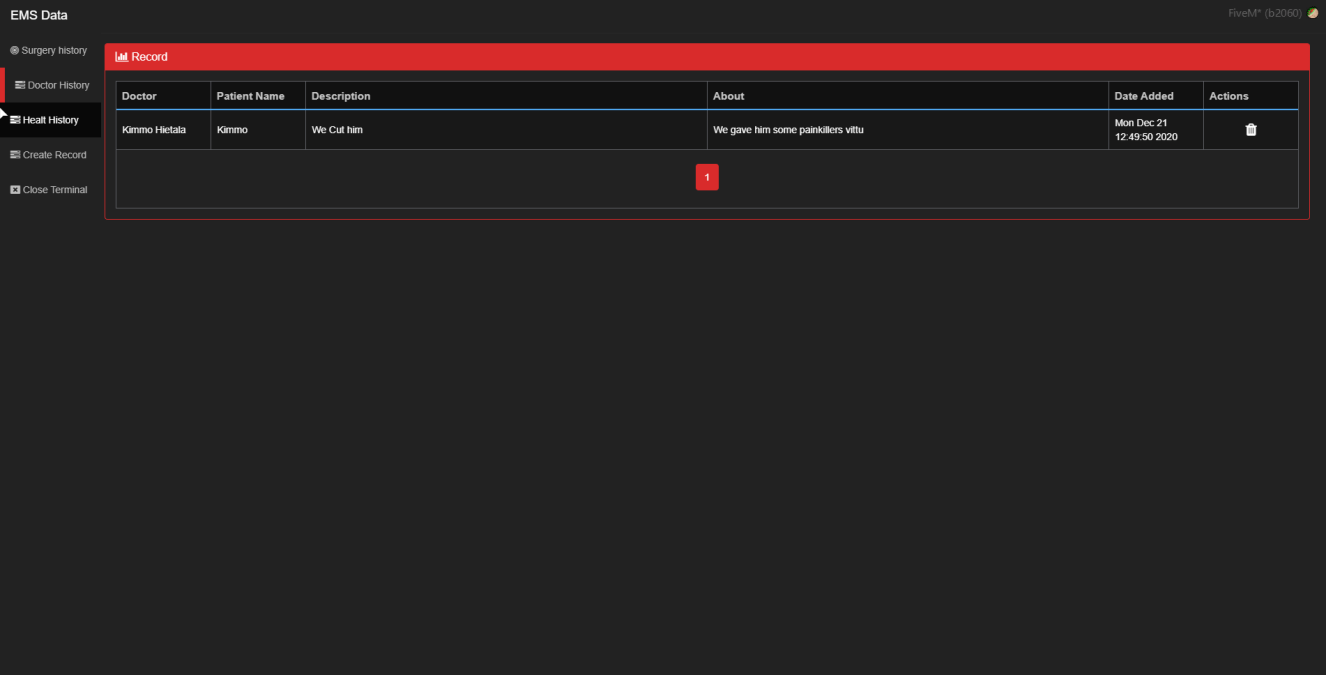Image resolution: width=1326 pixels, height=675 pixels.
Task: Click the Create Record sidebar icon
Action: pyautogui.click(x=15, y=155)
